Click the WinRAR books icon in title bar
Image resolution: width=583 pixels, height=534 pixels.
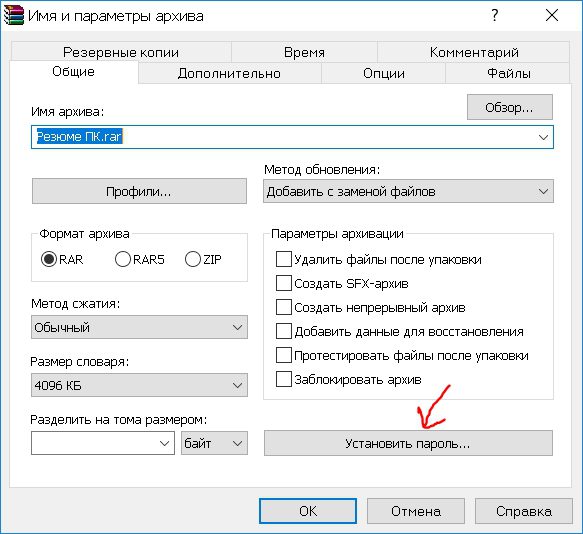click(x=13, y=16)
